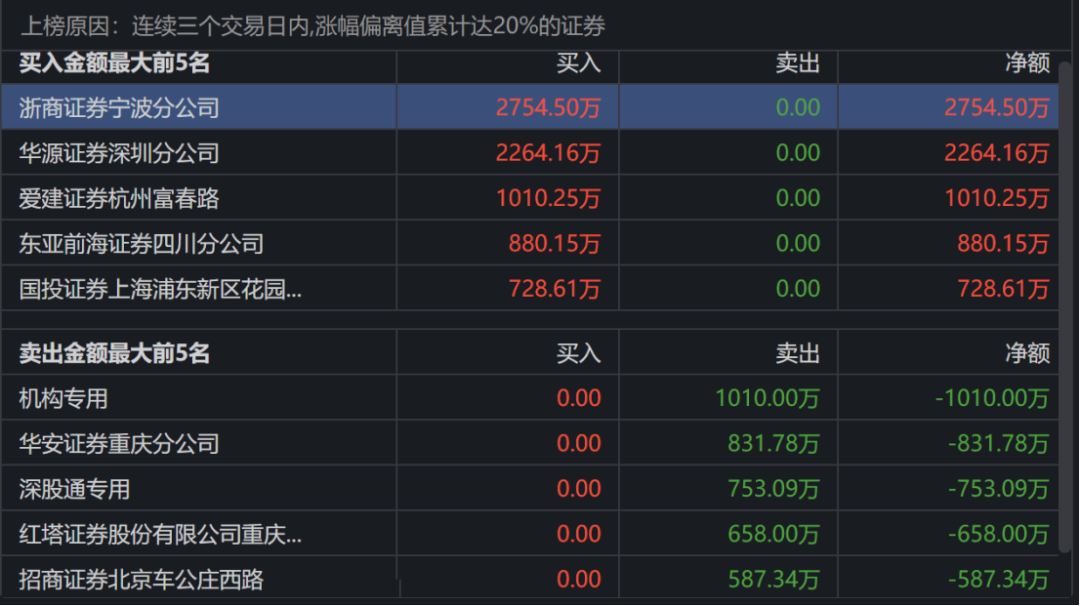Select the 浙商证券宁波分公司 row
This screenshot has height=606, width=1080.
[530, 107]
